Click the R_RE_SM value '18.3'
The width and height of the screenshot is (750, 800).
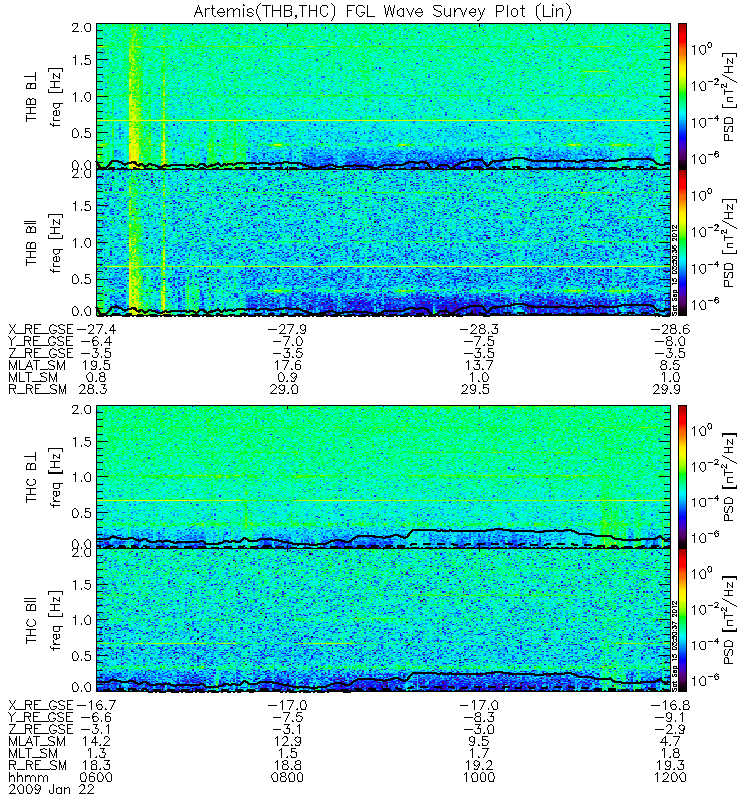[96, 765]
